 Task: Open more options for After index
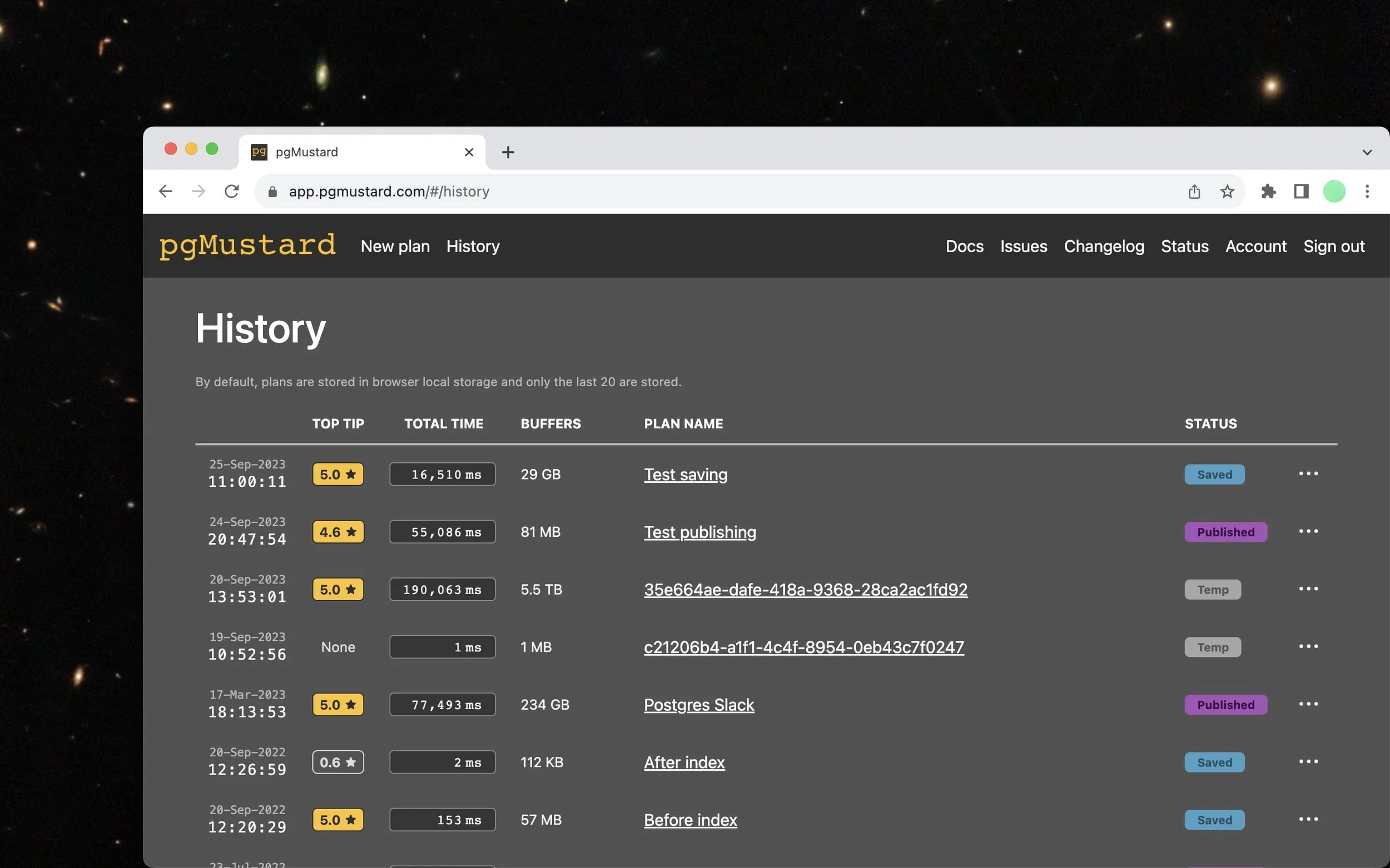1308,761
